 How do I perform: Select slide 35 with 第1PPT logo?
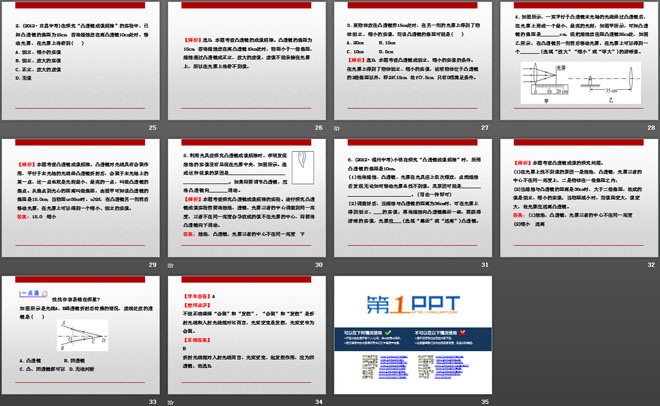point(413,335)
